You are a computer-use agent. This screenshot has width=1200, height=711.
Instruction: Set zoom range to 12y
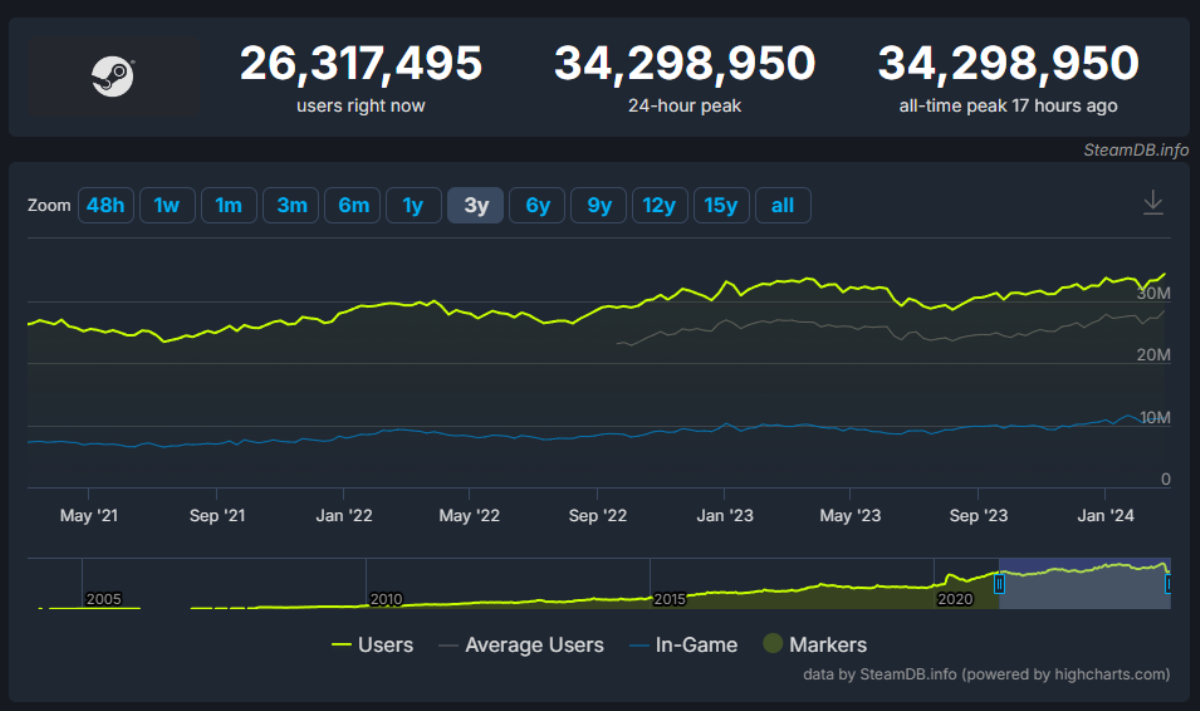pyautogui.click(x=660, y=205)
